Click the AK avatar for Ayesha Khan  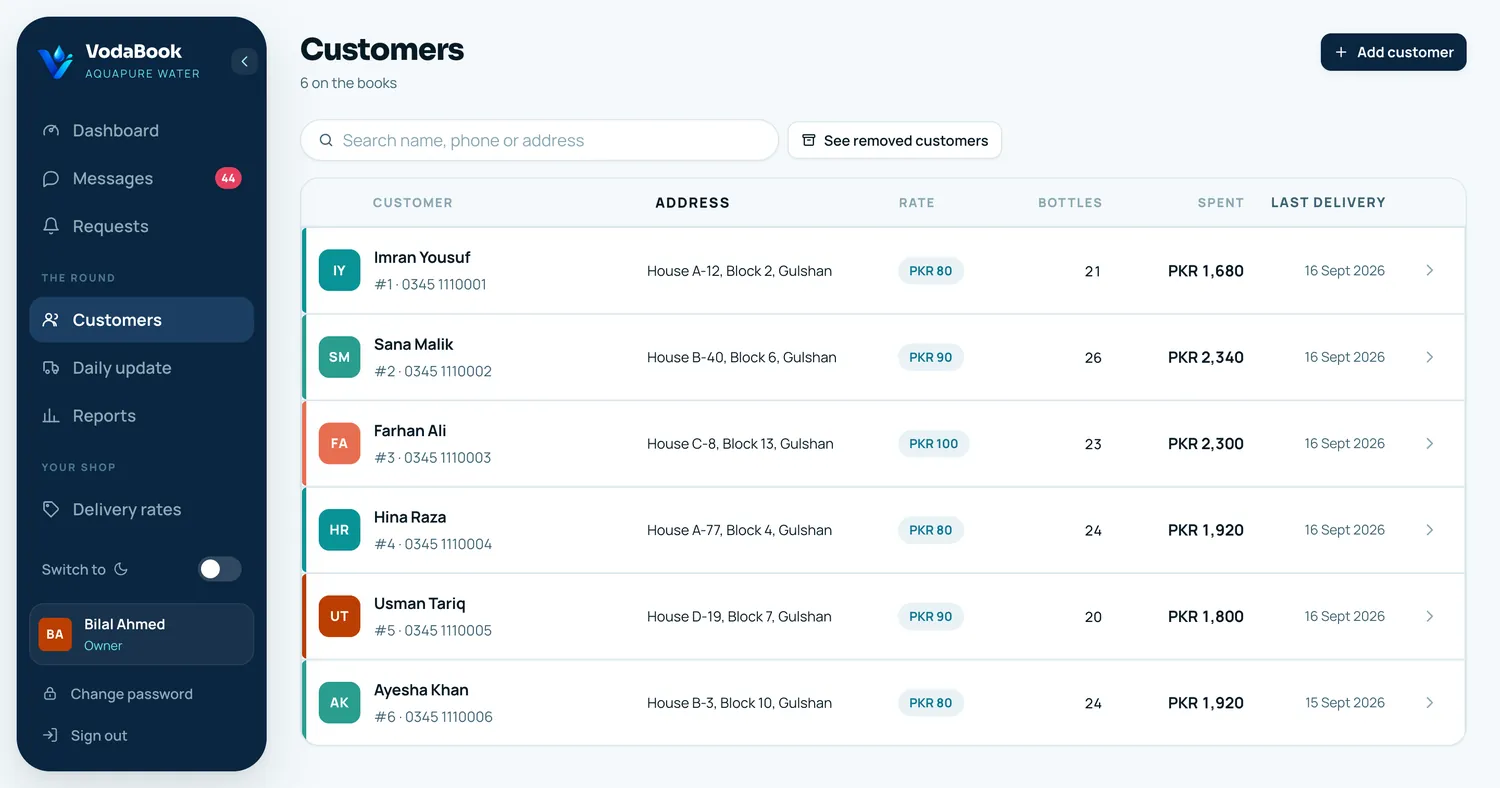pyautogui.click(x=340, y=703)
